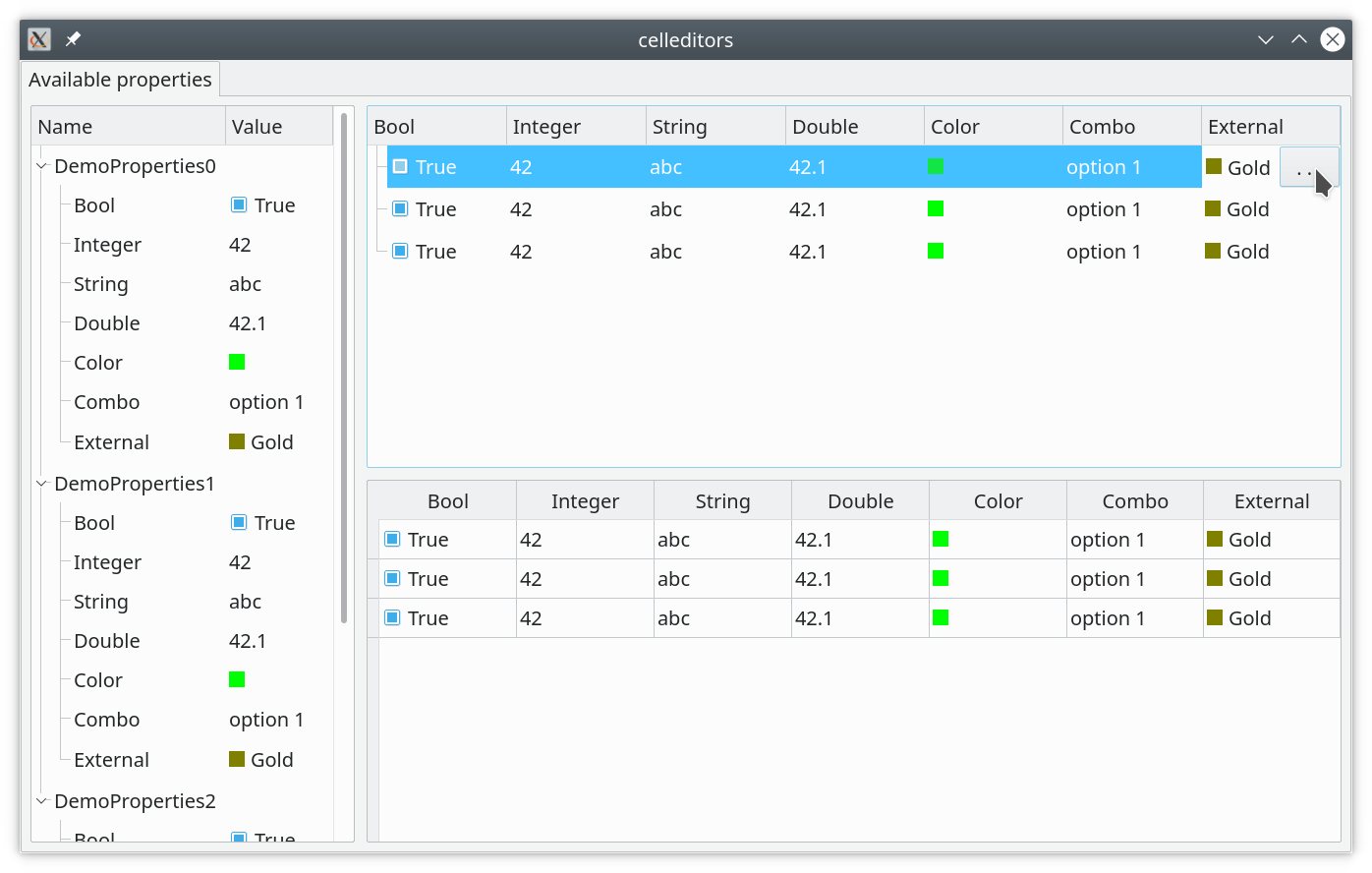
Task: Click the Name column header
Action: coord(129,127)
